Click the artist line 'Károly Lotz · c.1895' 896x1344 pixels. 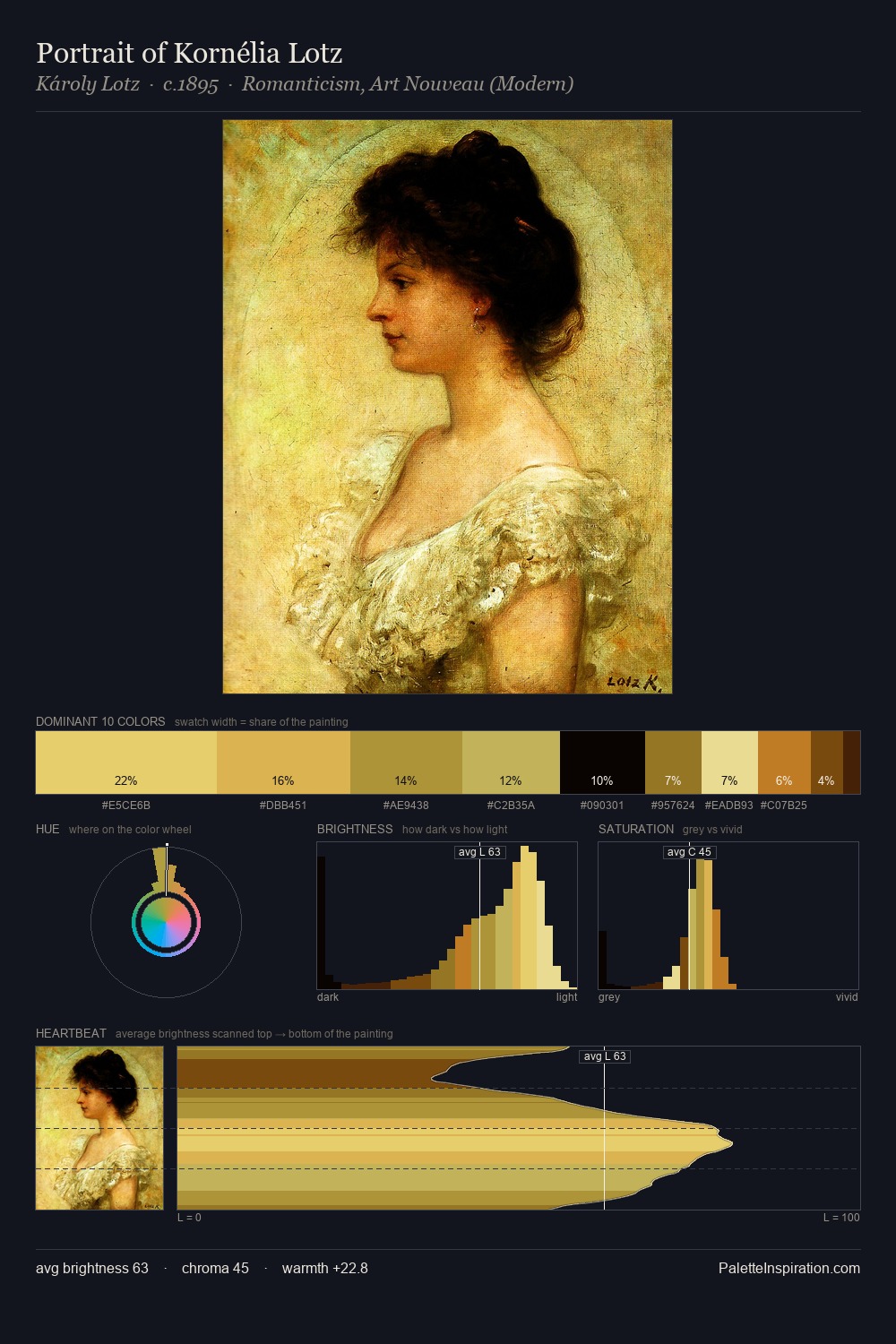pos(127,84)
